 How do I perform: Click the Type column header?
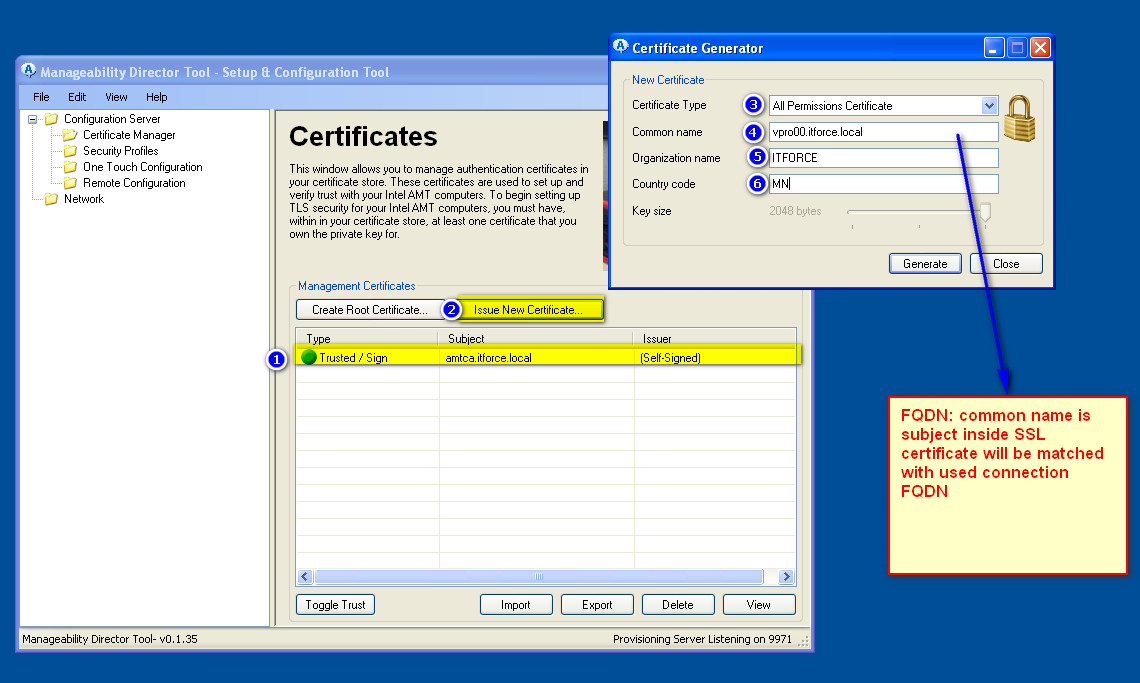pos(366,338)
